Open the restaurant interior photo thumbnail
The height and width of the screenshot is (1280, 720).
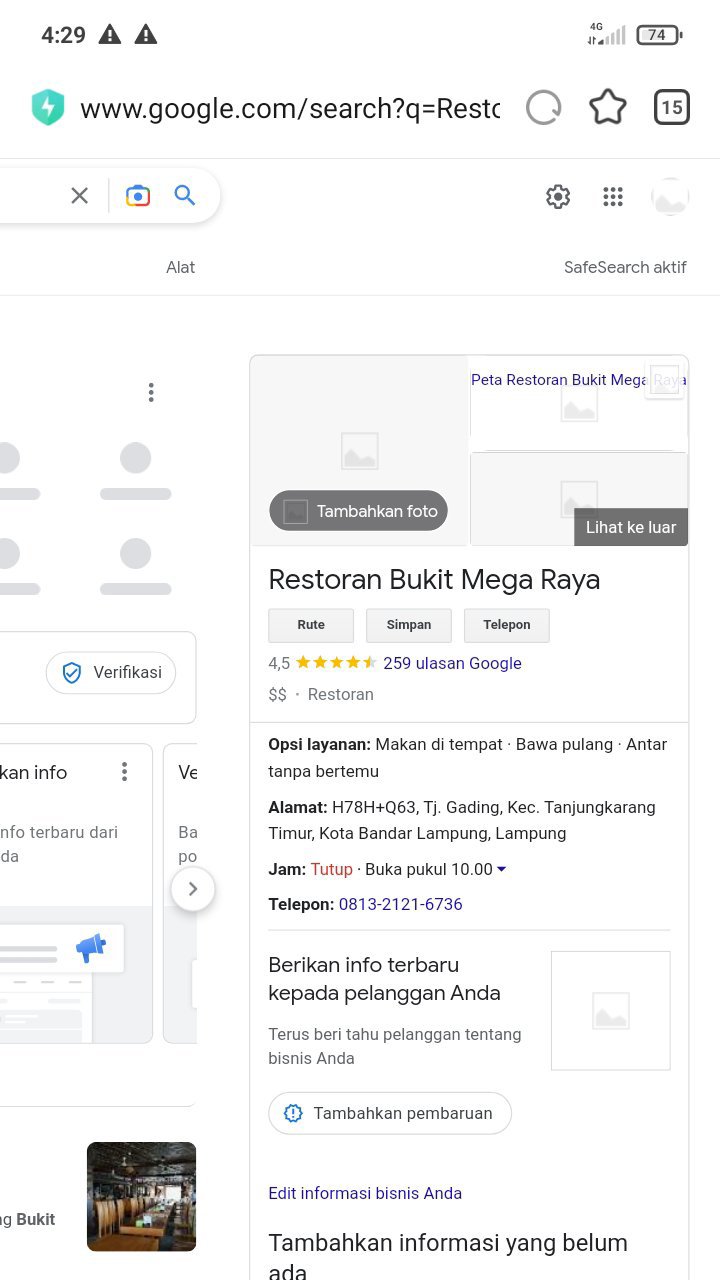[141, 1197]
